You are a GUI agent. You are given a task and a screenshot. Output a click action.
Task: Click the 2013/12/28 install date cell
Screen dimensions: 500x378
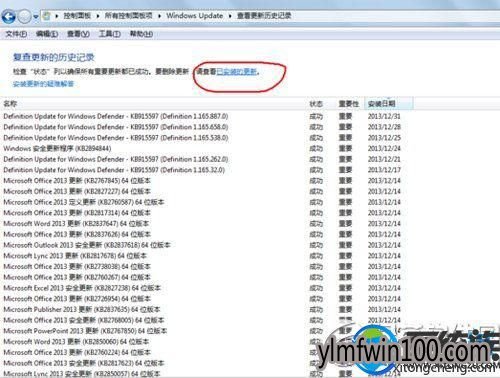384,127
